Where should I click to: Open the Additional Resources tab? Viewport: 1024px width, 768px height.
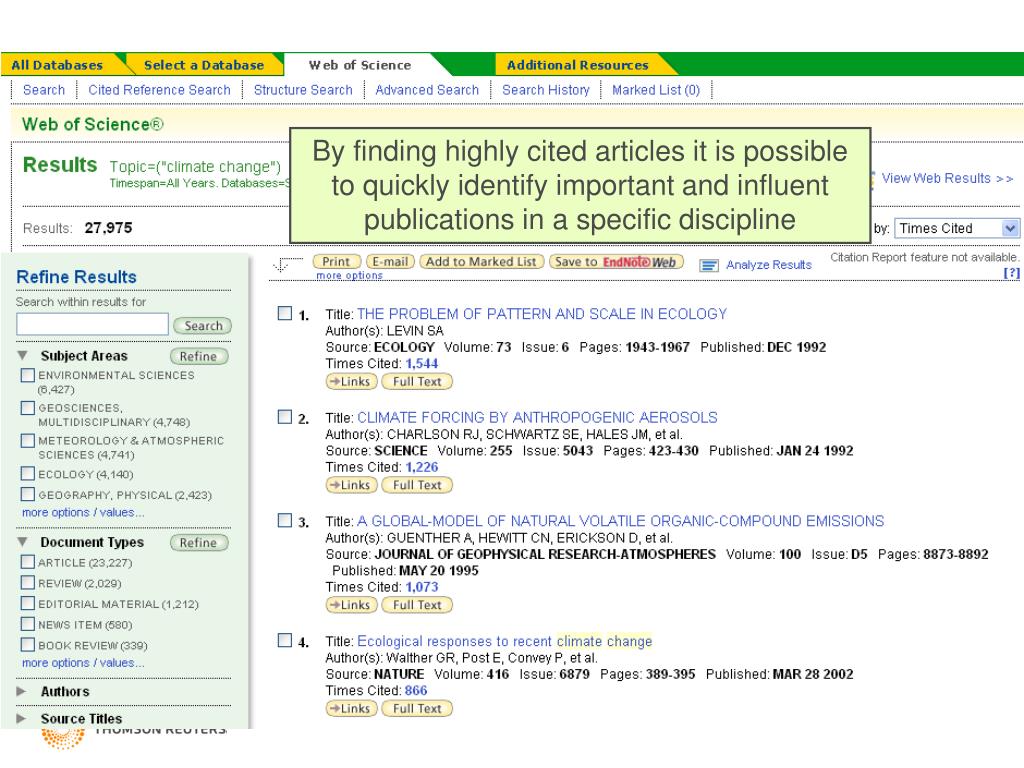578,65
